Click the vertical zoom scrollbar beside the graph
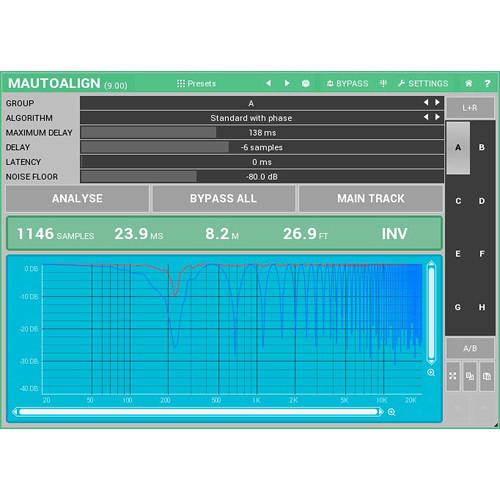The height and width of the screenshot is (500, 500). pyautogui.click(x=431, y=314)
